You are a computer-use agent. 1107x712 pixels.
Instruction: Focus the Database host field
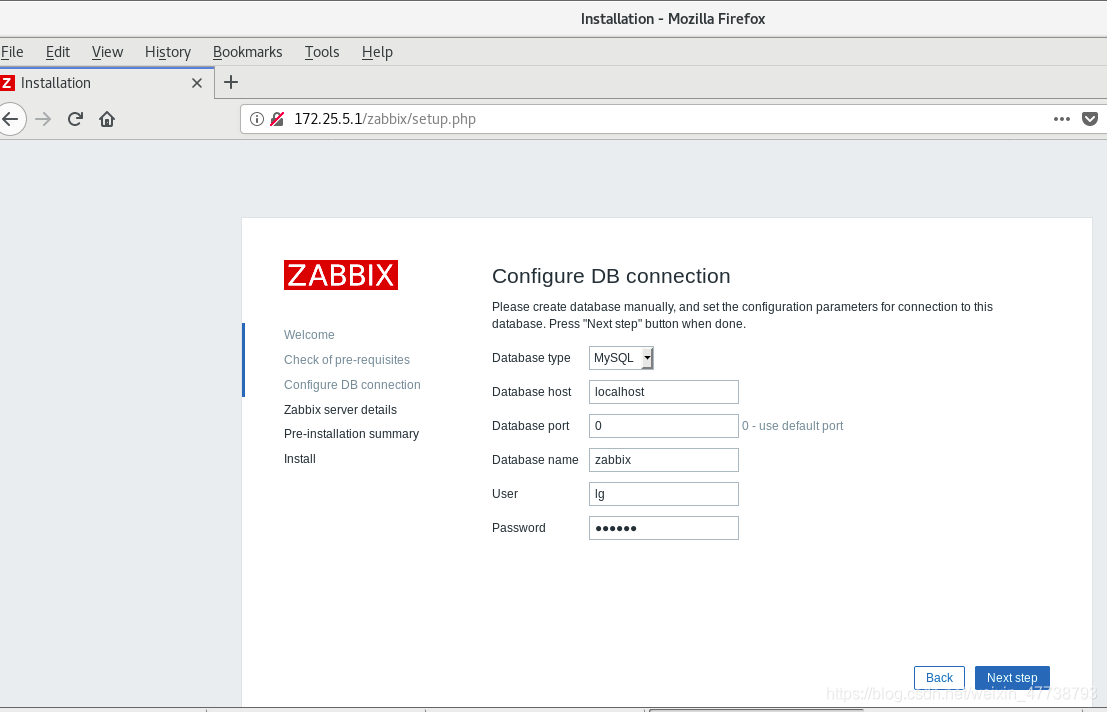(664, 392)
